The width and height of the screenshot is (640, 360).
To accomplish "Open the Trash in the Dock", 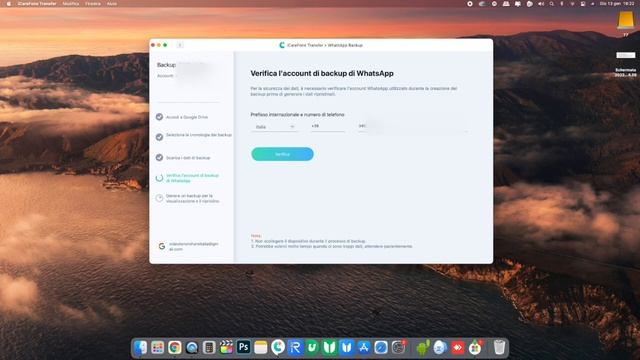I will coord(499,347).
